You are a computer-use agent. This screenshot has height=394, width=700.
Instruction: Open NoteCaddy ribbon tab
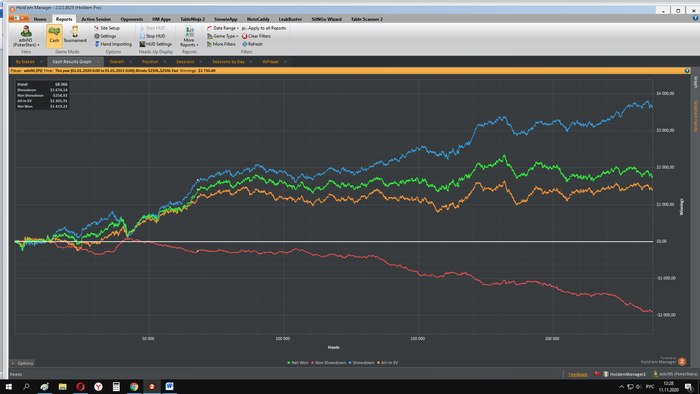click(258, 19)
